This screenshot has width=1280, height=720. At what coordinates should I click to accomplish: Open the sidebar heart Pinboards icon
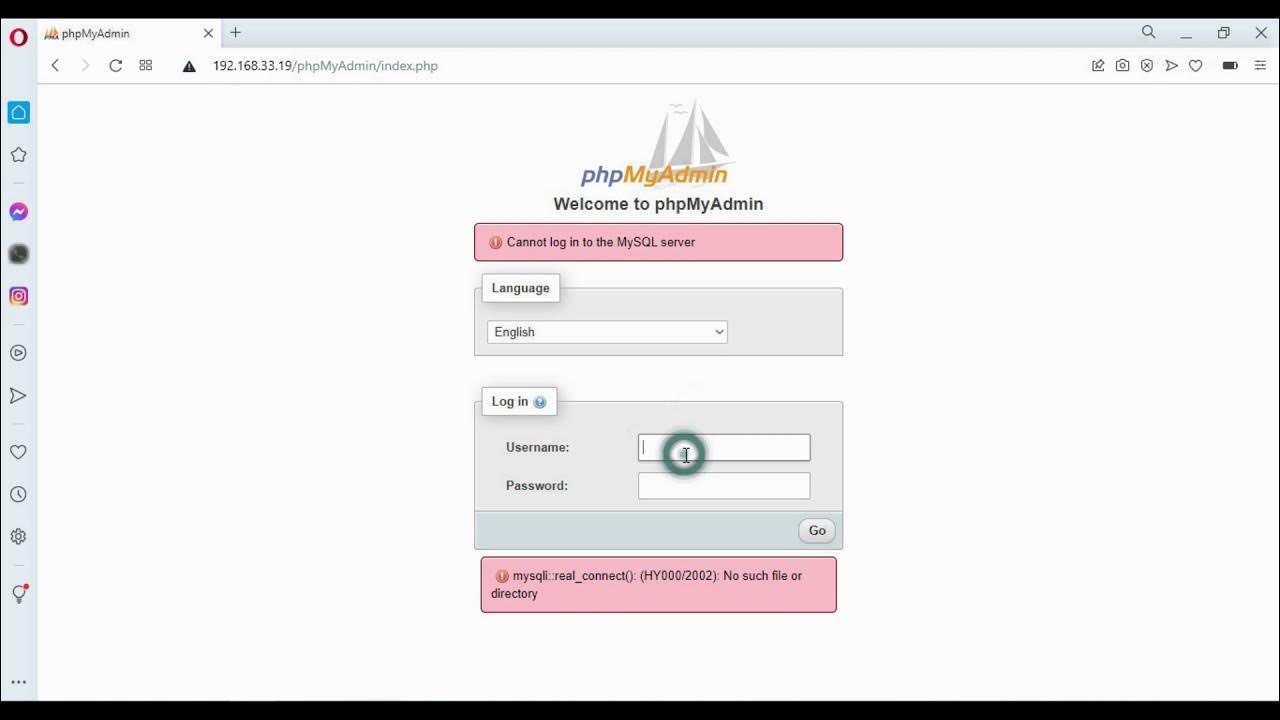pos(18,452)
